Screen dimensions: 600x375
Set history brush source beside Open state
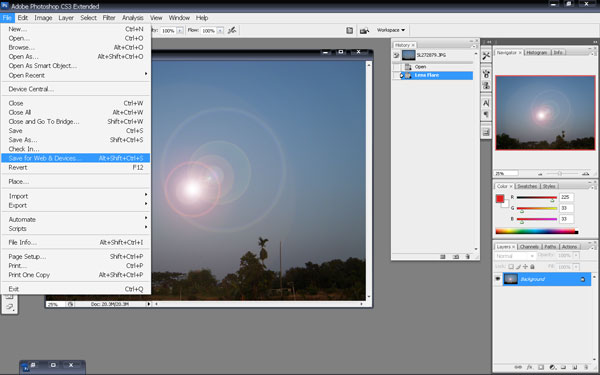click(x=396, y=67)
